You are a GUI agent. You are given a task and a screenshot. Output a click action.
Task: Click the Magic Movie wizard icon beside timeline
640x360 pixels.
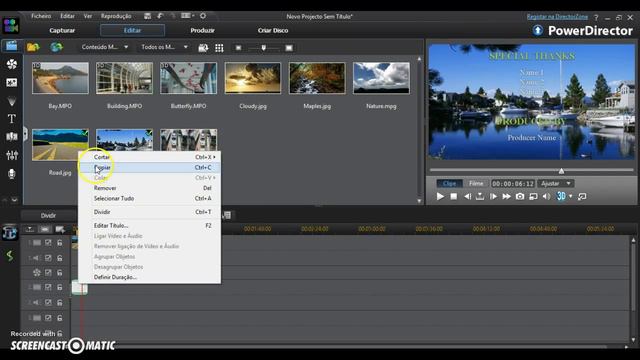[10, 232]
